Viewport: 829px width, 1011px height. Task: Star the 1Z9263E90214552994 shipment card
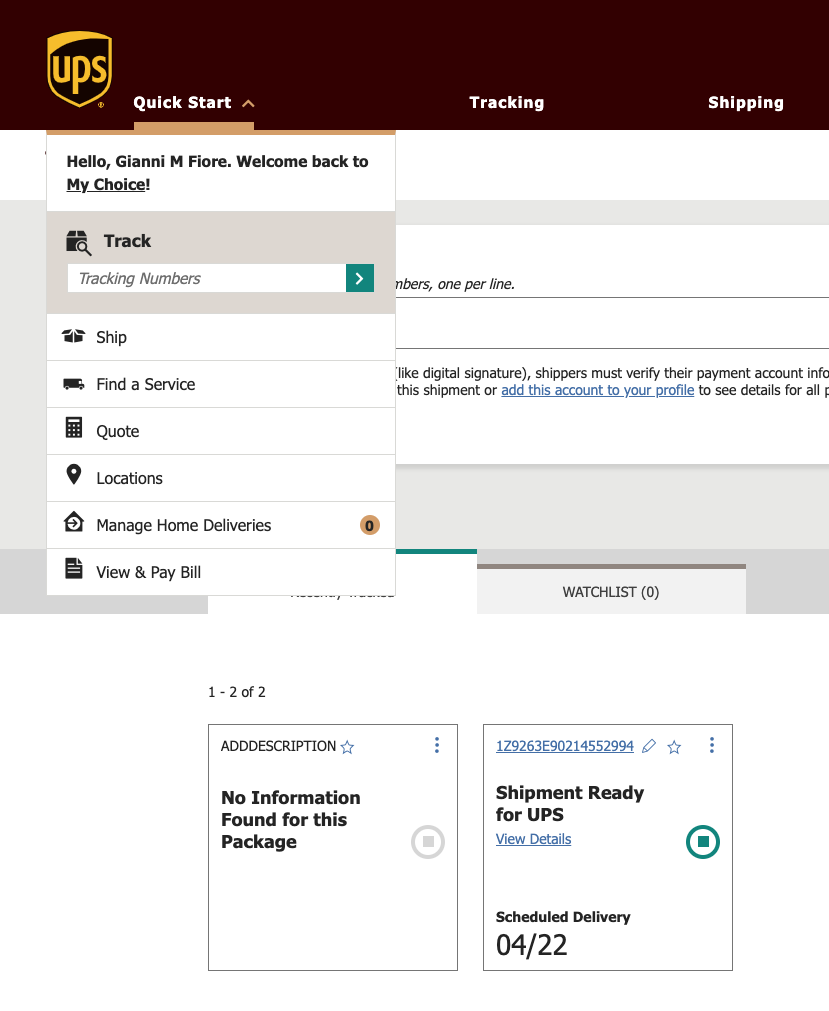(674, 747)
